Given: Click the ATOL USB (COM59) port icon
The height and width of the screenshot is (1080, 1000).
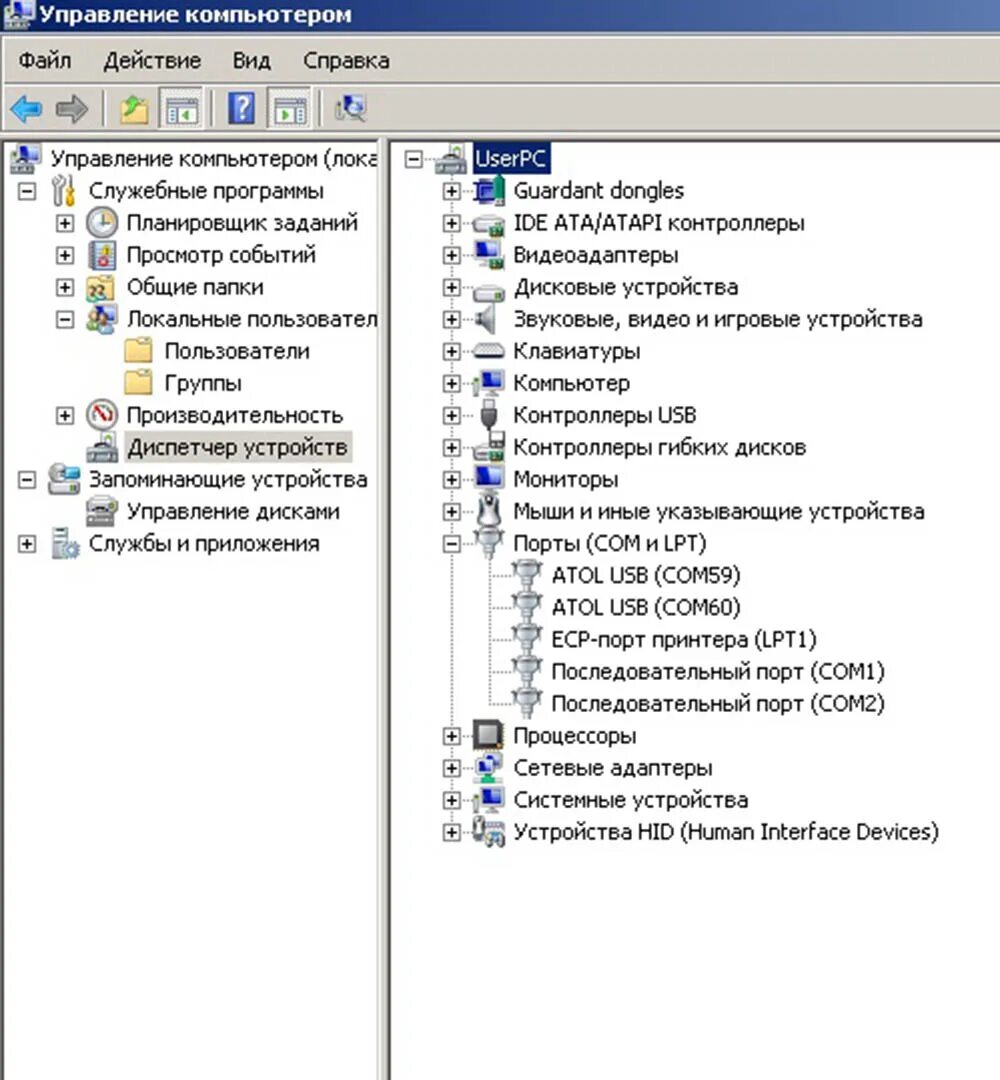Looking at the screenshot, I should pos(526,575).
